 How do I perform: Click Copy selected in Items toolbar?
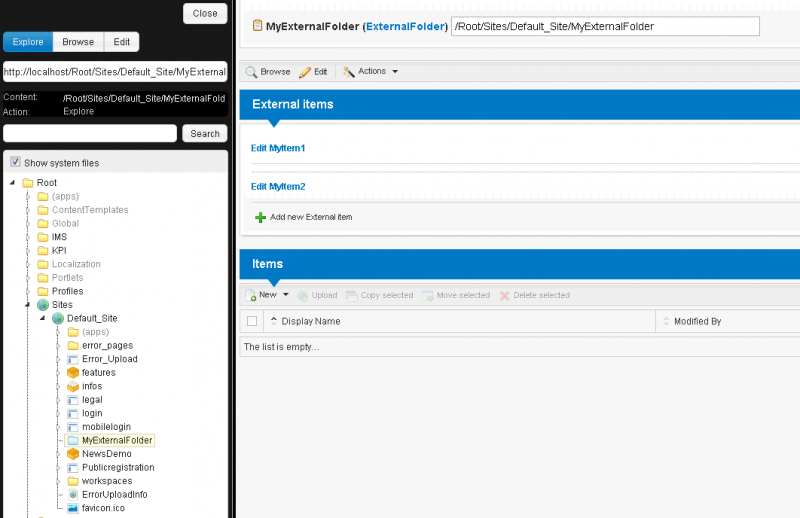coord(380,295)
